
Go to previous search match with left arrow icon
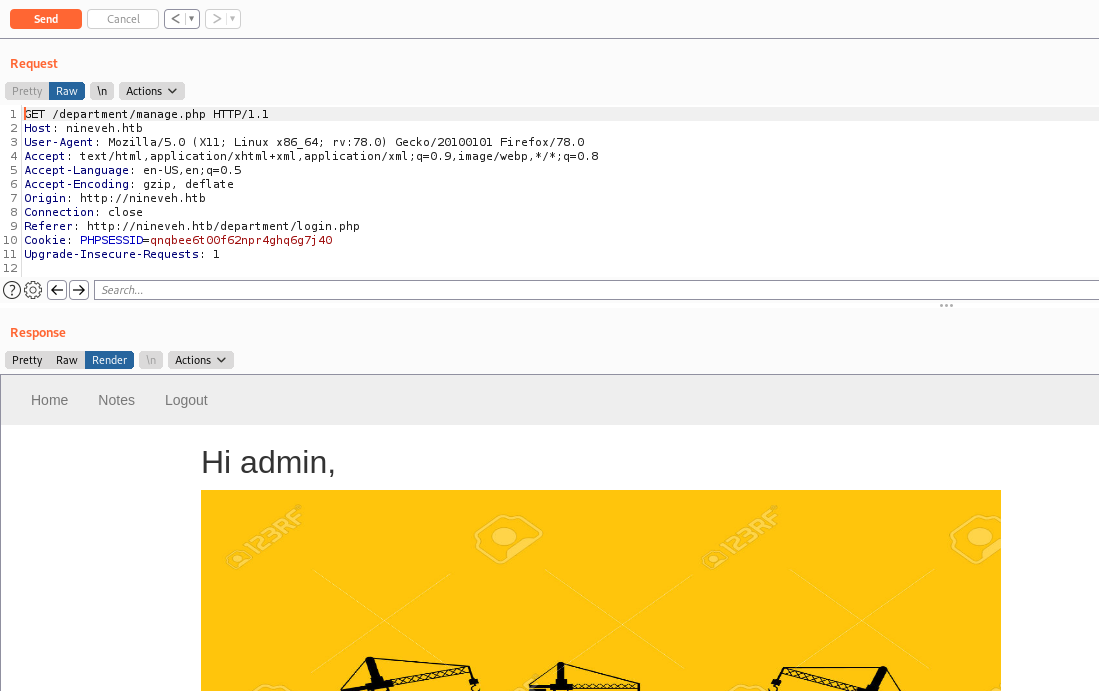tap(57, 289)
